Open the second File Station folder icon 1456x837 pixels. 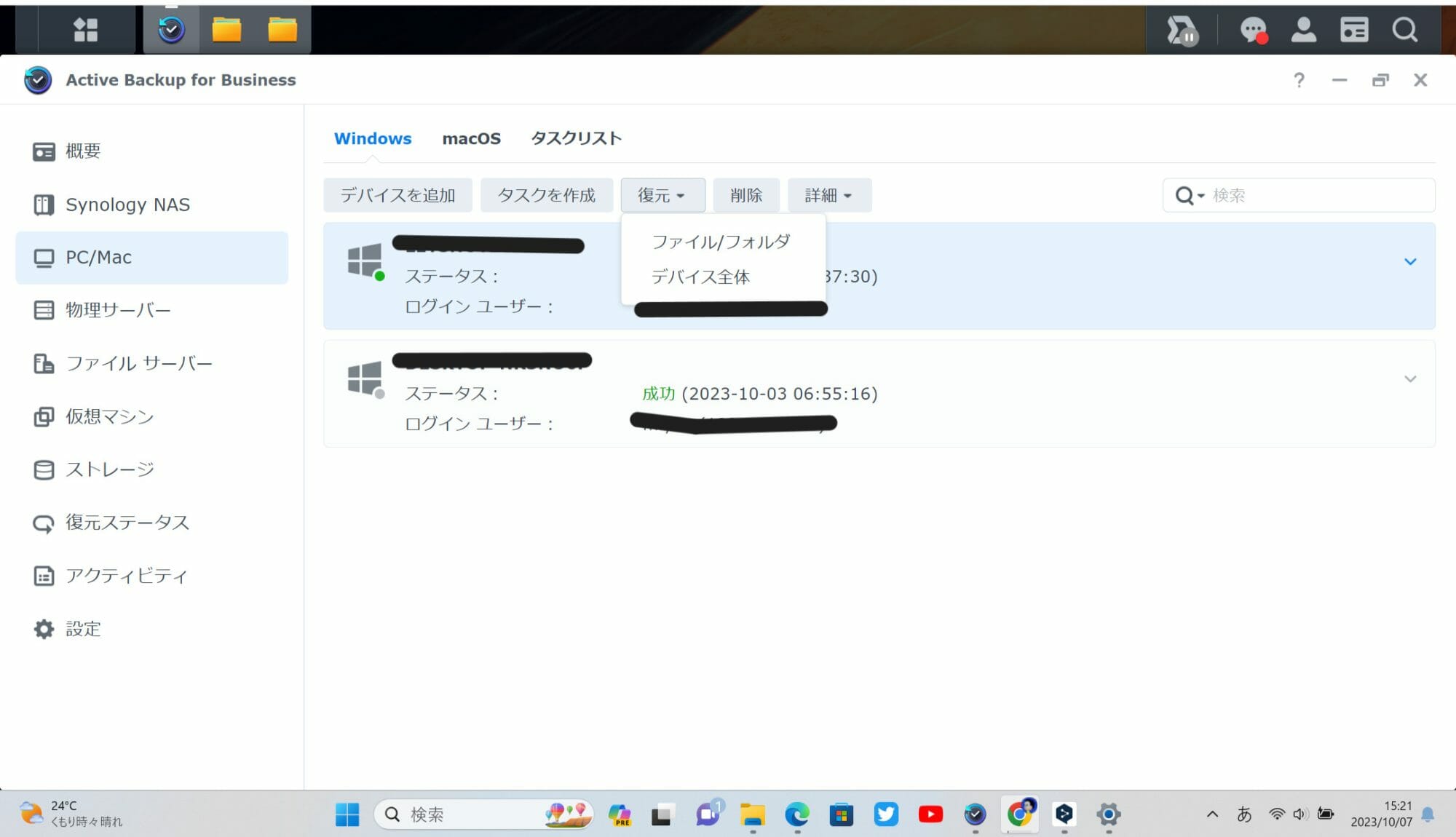(282, 30)
